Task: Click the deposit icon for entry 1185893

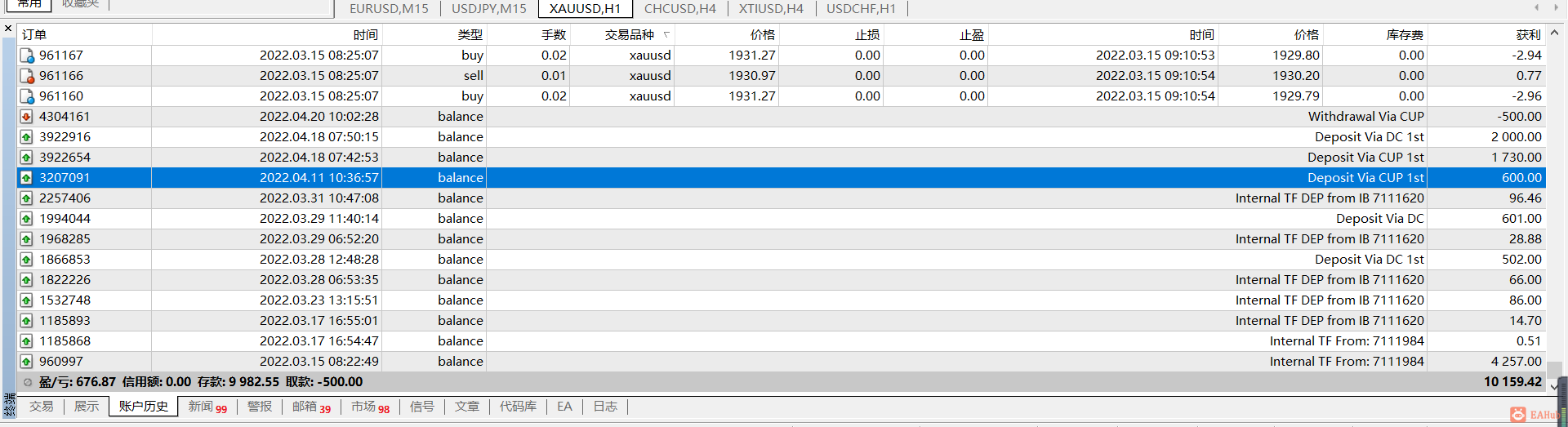Action: click(x=26, y=321)
